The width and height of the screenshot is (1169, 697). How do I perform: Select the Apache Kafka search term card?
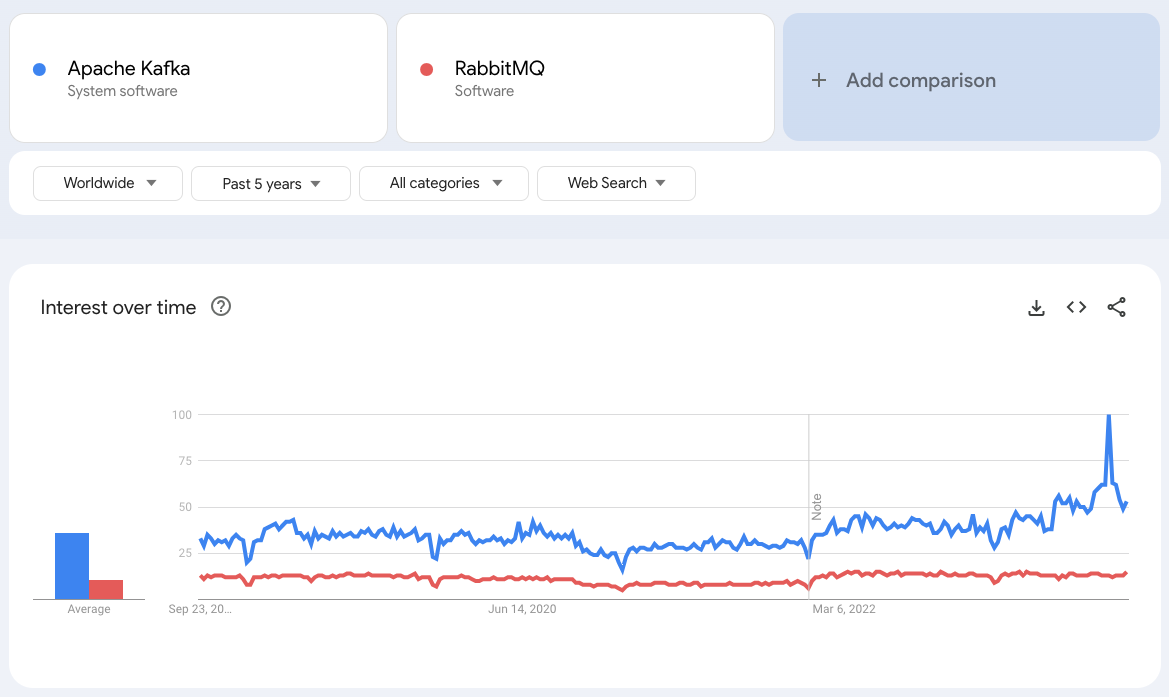click(x=198, y=77)
